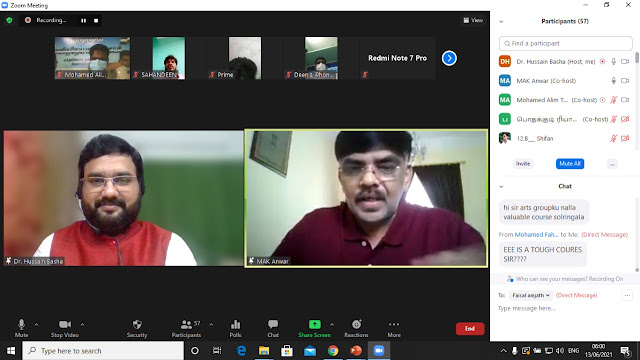The height and width of the screenshot is (360, 640).
Task: Select the SAHANDEEN video thumbnail
Action: coord(169,58)
